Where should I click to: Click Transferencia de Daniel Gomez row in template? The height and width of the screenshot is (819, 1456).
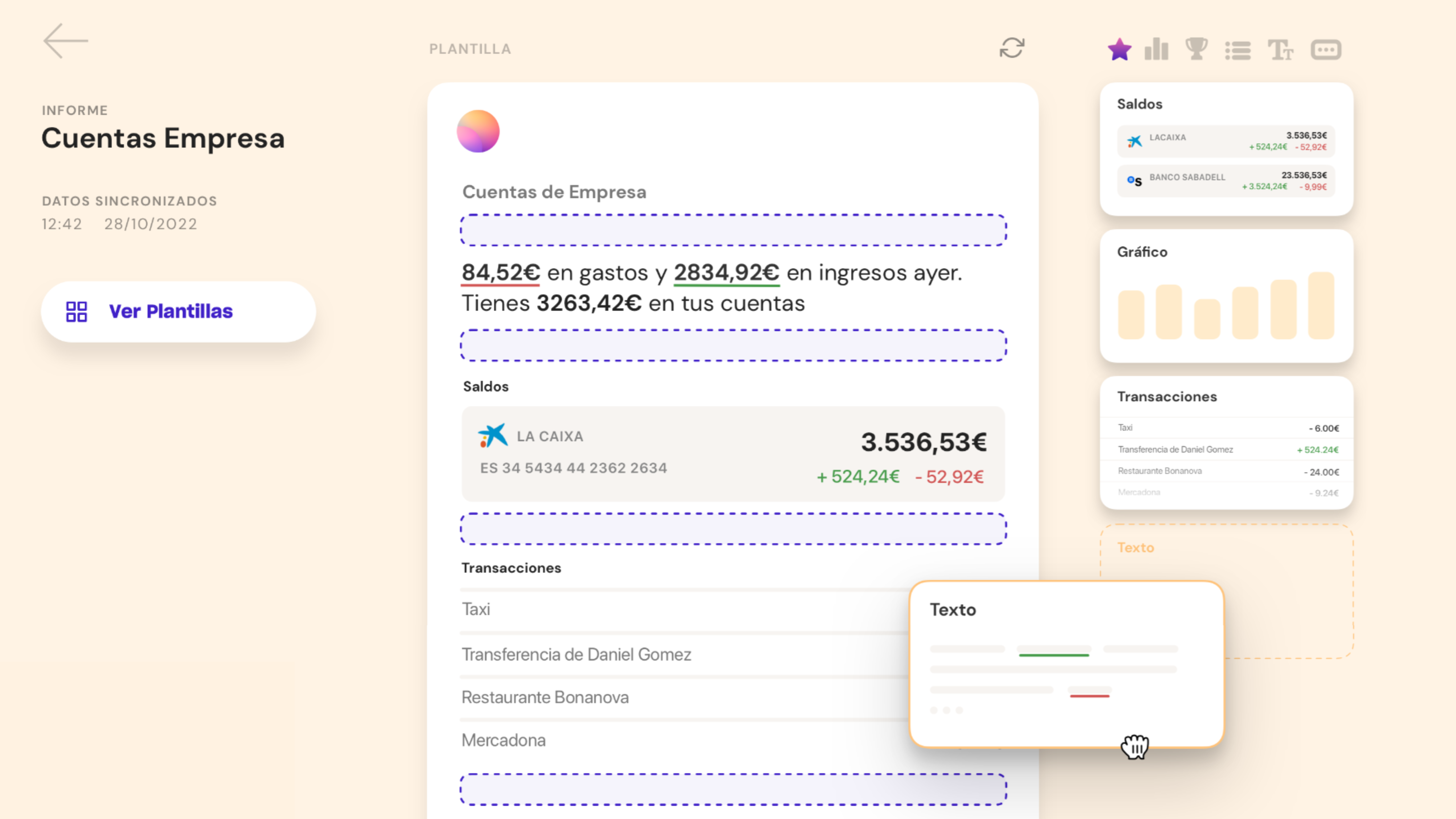(x=684, y=654)
